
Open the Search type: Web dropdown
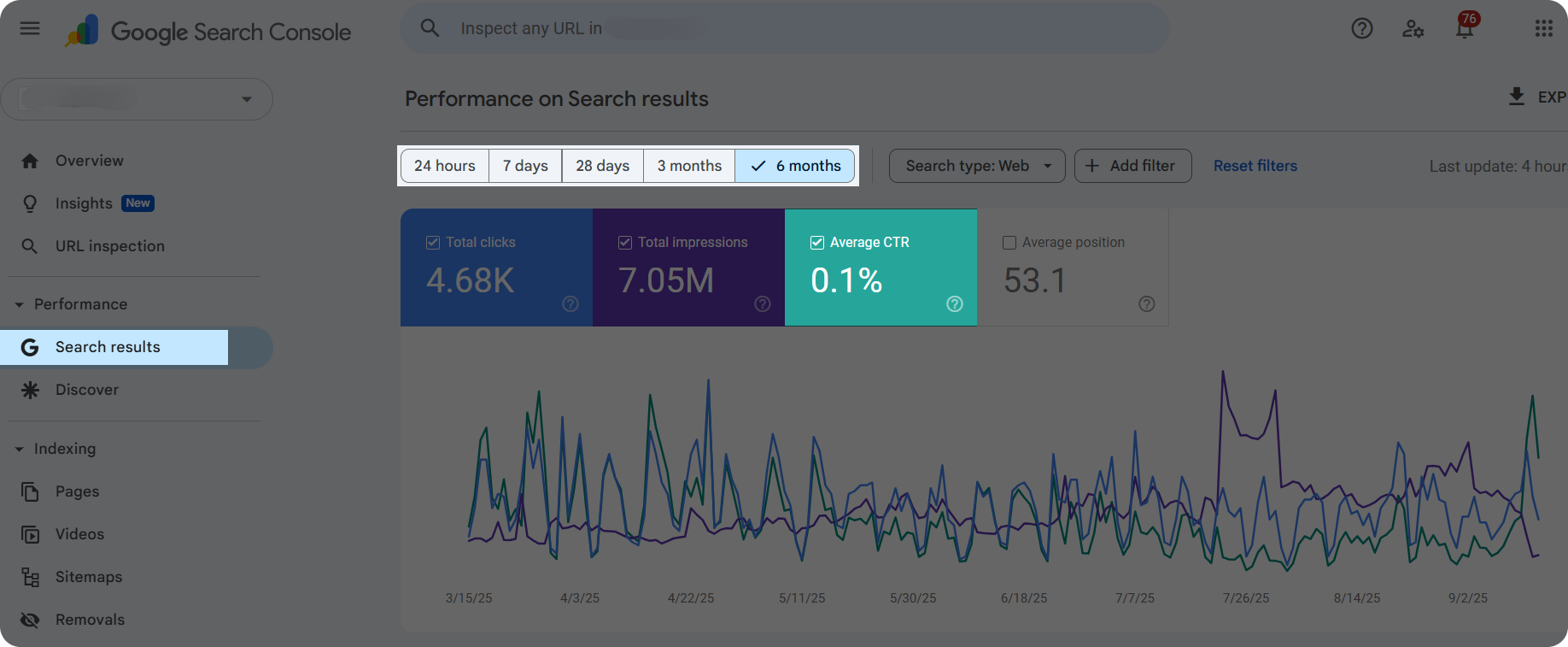tap(977, 166)
